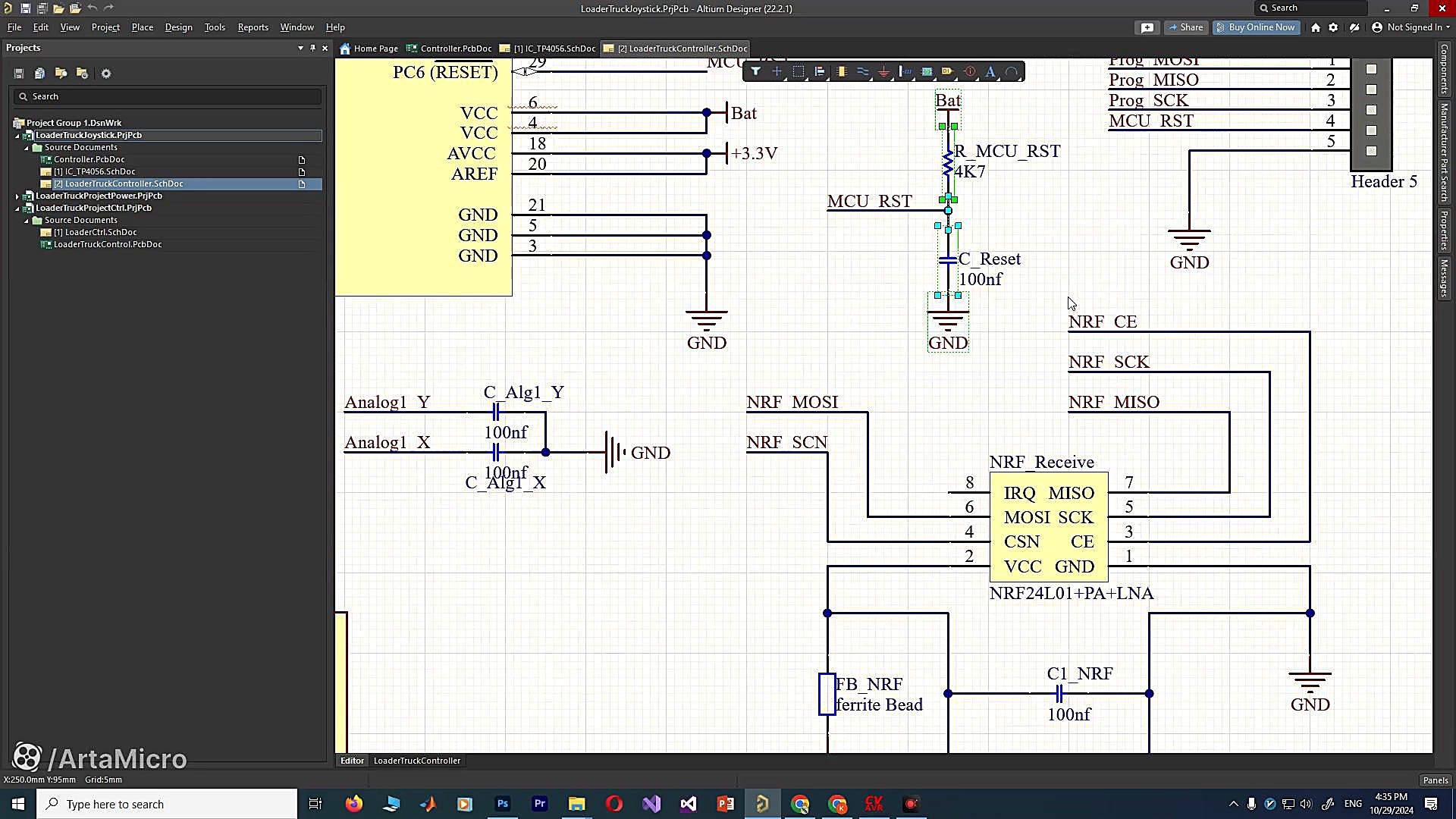
Task: Choose the place arc drawing tool
Action: (1012, 72)
